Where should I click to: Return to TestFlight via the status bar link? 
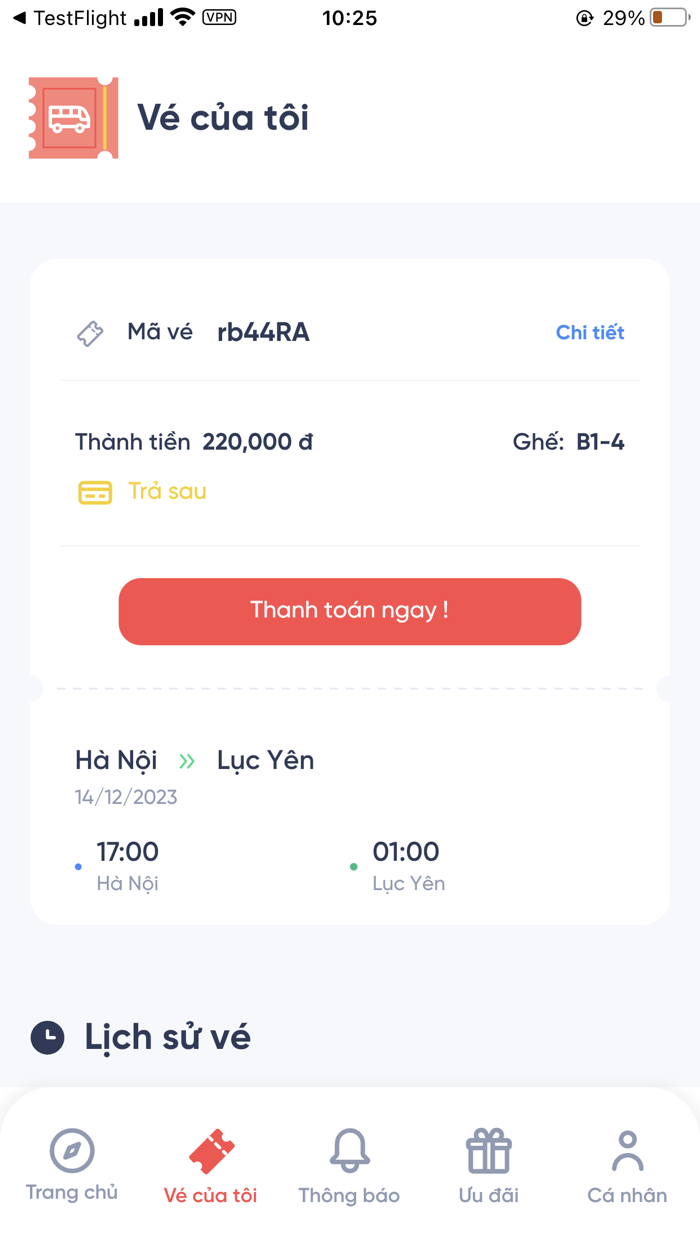coord(70,17)
